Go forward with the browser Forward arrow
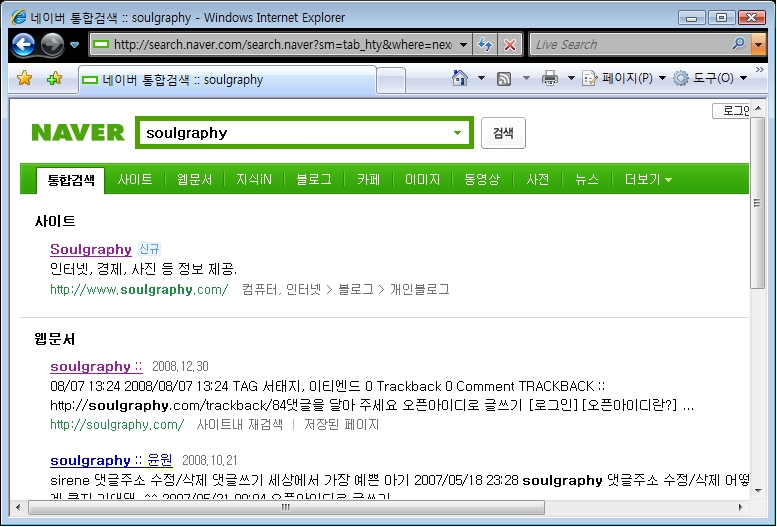The image size is (777, 527). 53,45
